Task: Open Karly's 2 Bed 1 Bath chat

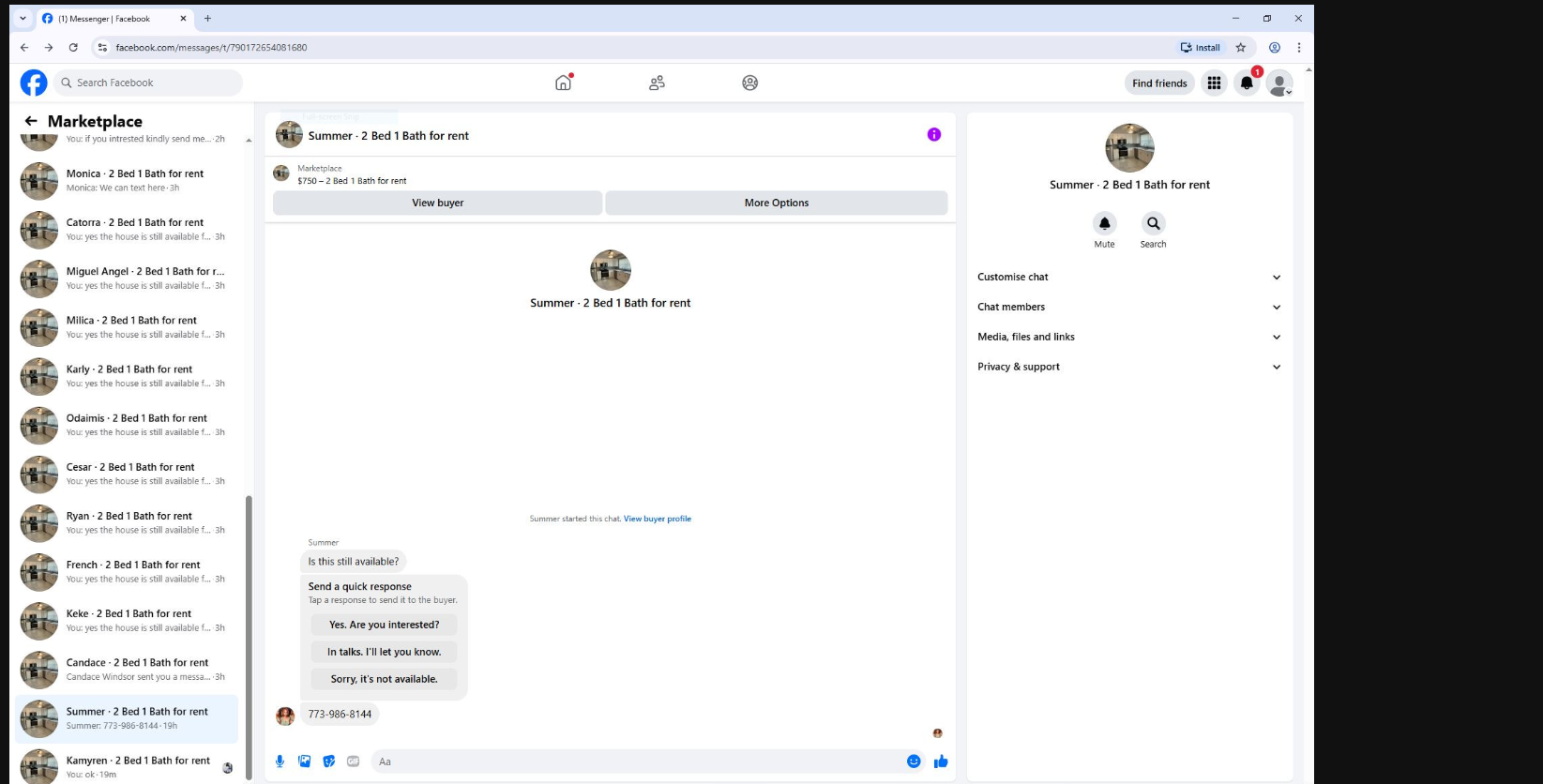Action: coord(127,376)
